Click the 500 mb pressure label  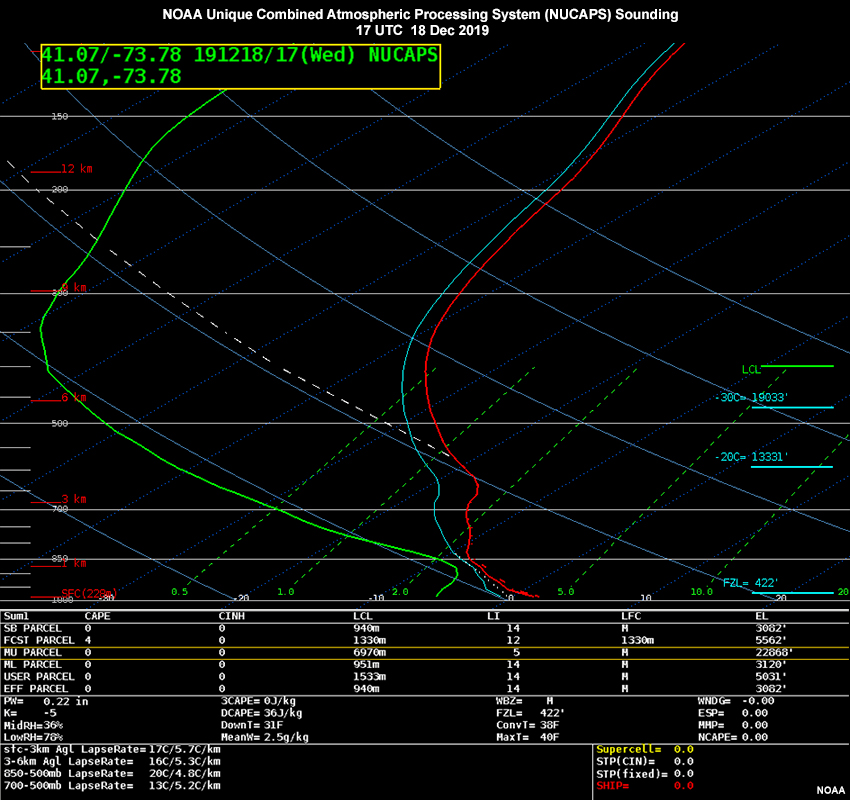60,423
